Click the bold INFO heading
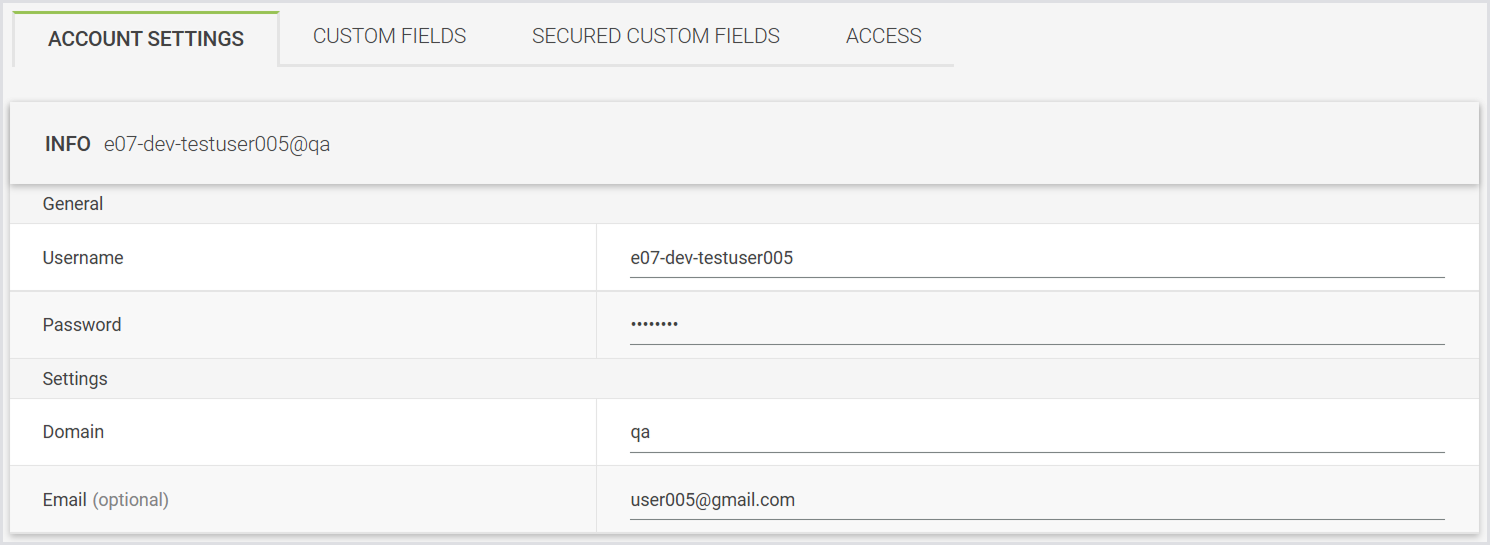This screenshot has width=1490, height=545. [x=68, y=144]
